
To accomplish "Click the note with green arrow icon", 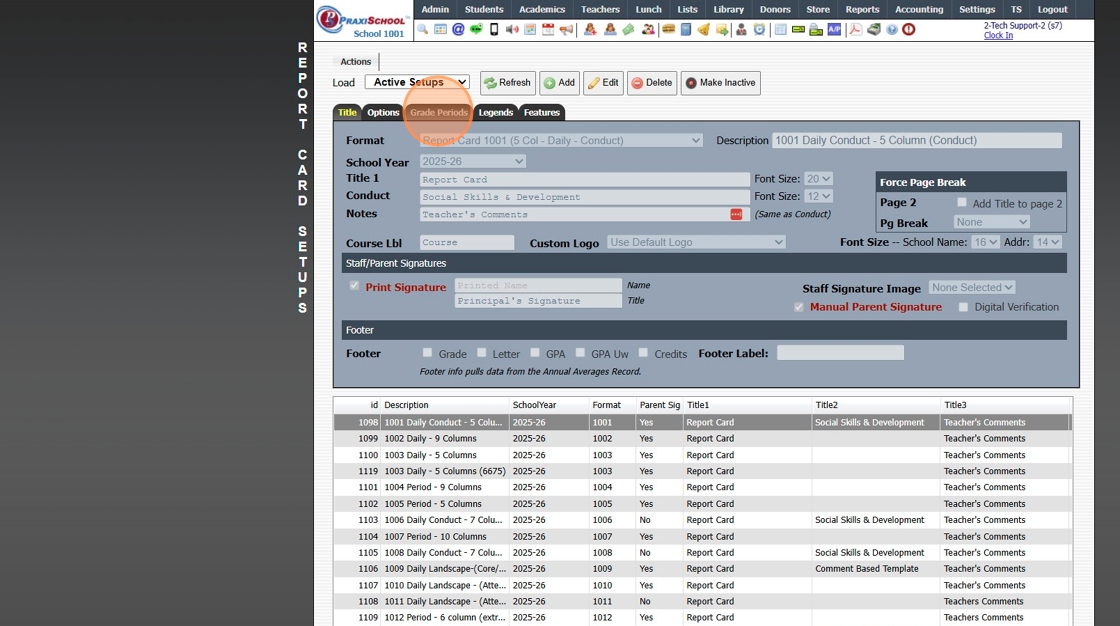I will 721,29.
